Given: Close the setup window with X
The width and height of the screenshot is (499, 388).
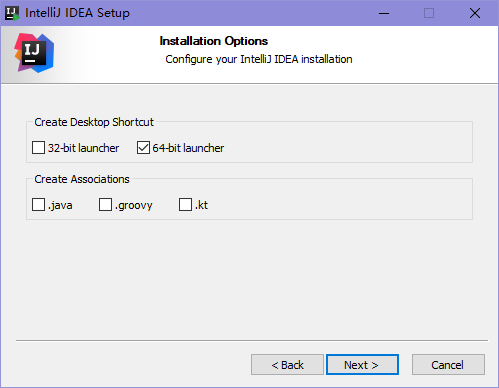Looking at the screenshot, I should (475, 13).
